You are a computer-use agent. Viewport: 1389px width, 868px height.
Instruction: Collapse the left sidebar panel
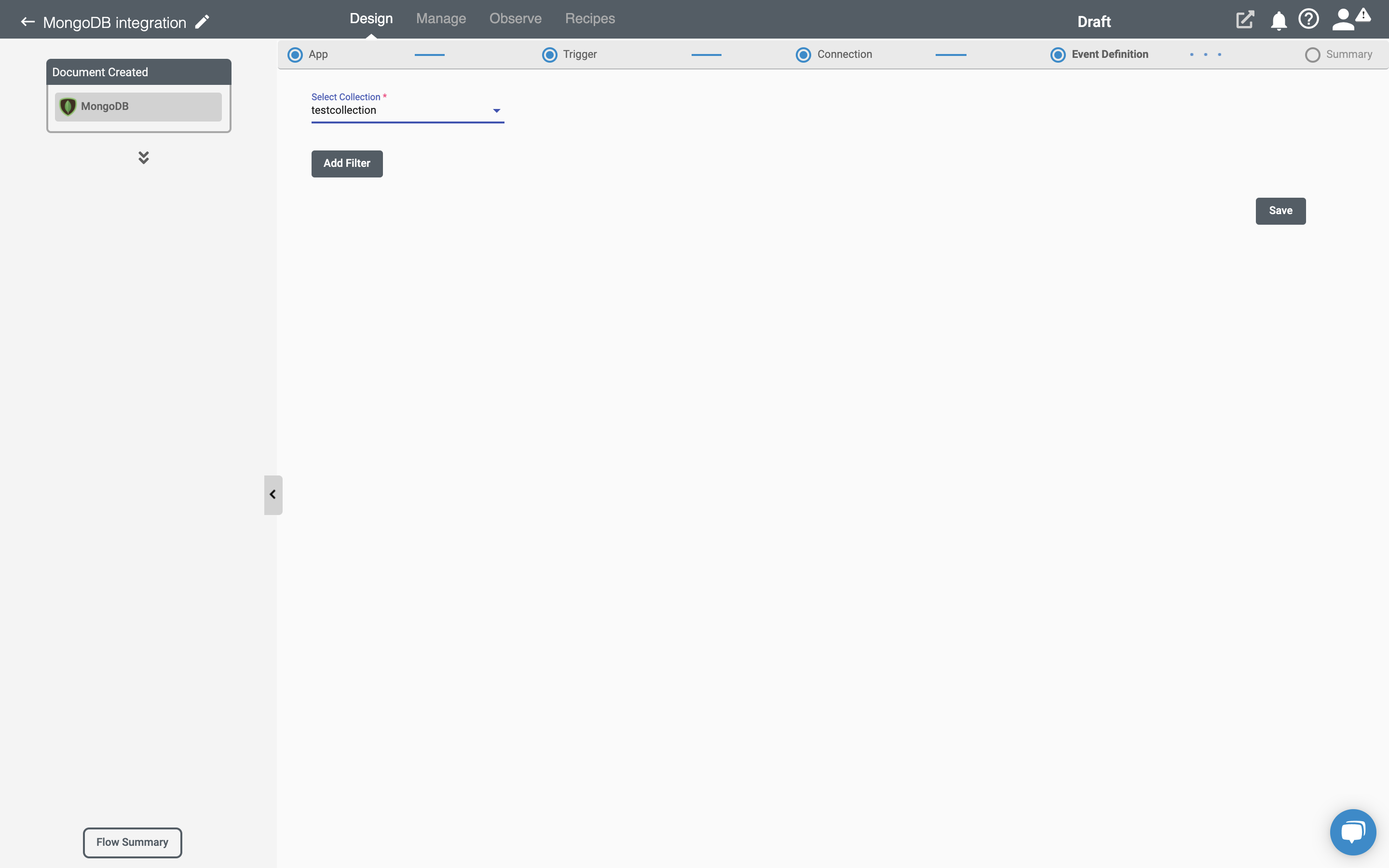(x=273, y=494)
